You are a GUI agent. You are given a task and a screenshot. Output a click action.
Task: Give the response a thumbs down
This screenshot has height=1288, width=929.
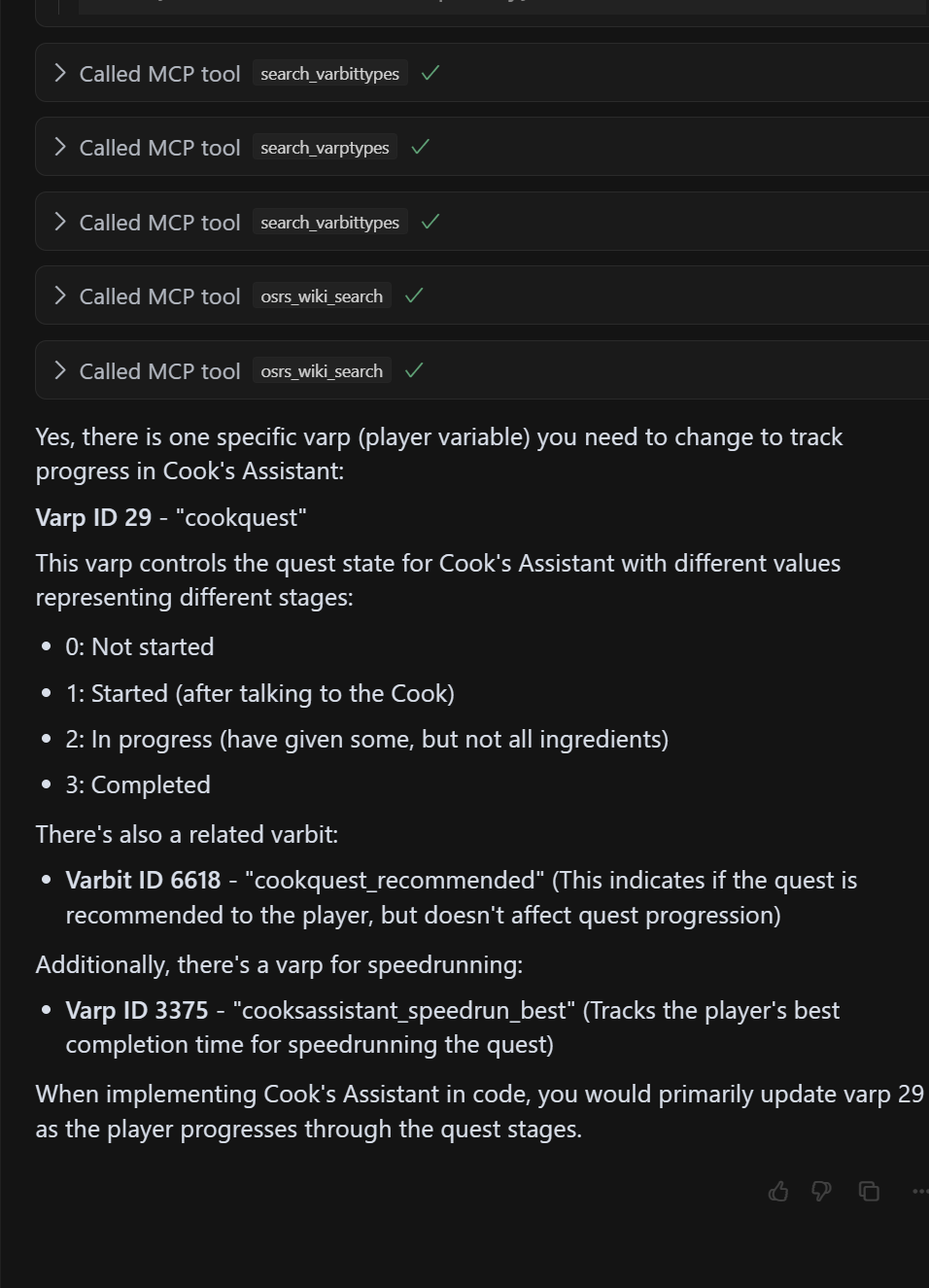(821, 1192)
